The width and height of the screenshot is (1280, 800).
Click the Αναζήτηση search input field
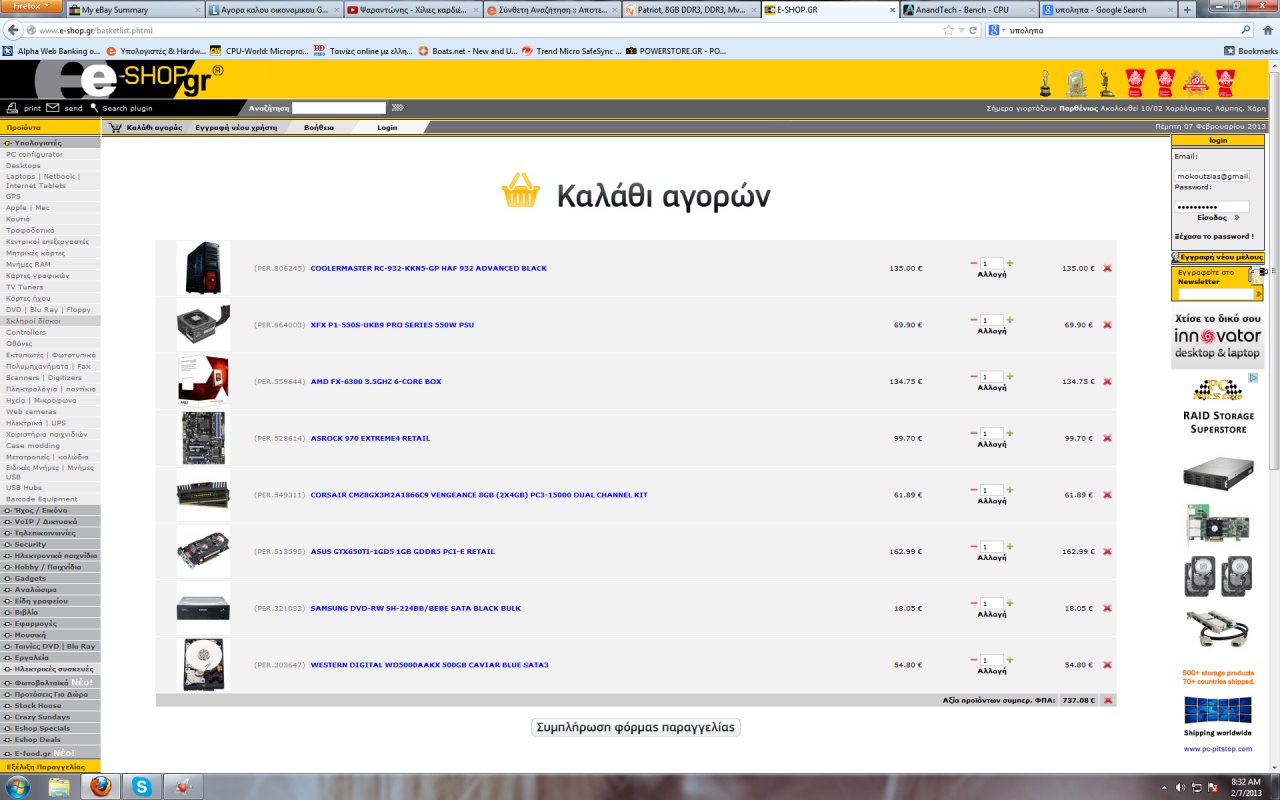[x=338, y=108]
